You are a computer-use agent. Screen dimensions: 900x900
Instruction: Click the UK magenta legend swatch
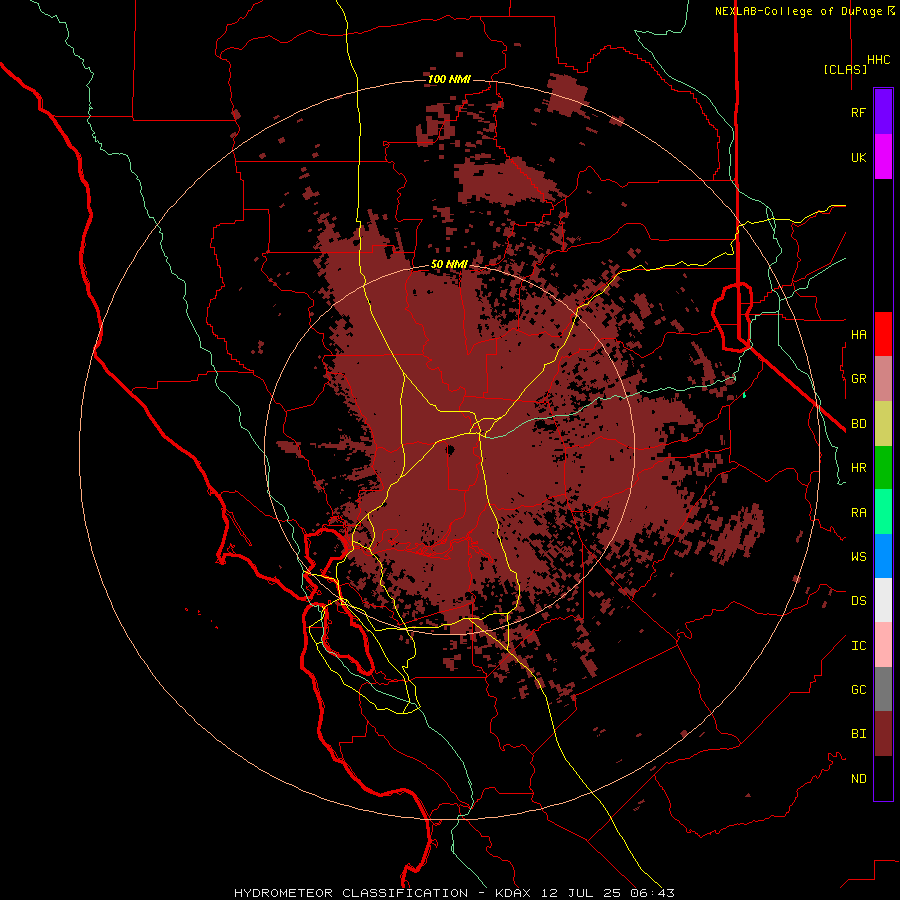[x=883, y=157]
